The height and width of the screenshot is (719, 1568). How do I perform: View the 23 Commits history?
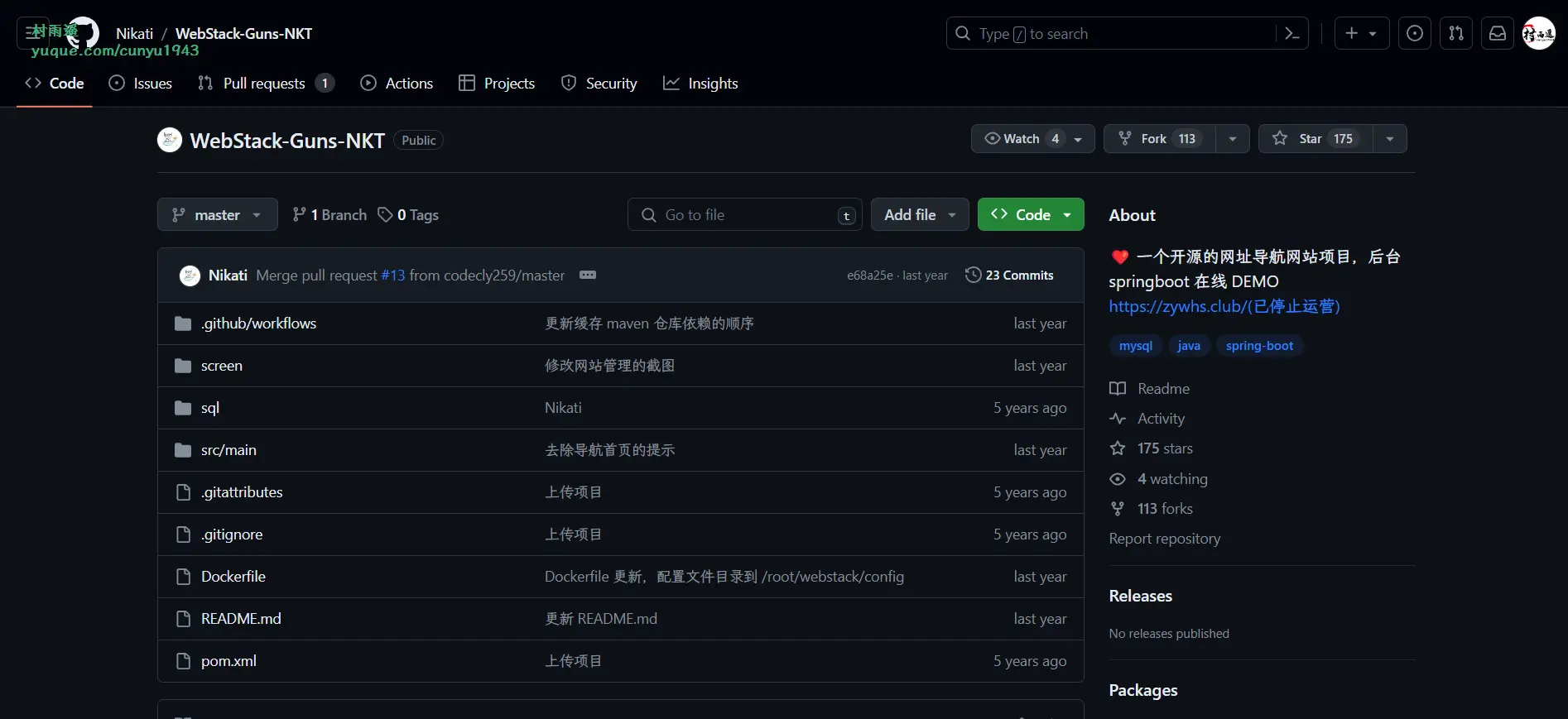1010,275
